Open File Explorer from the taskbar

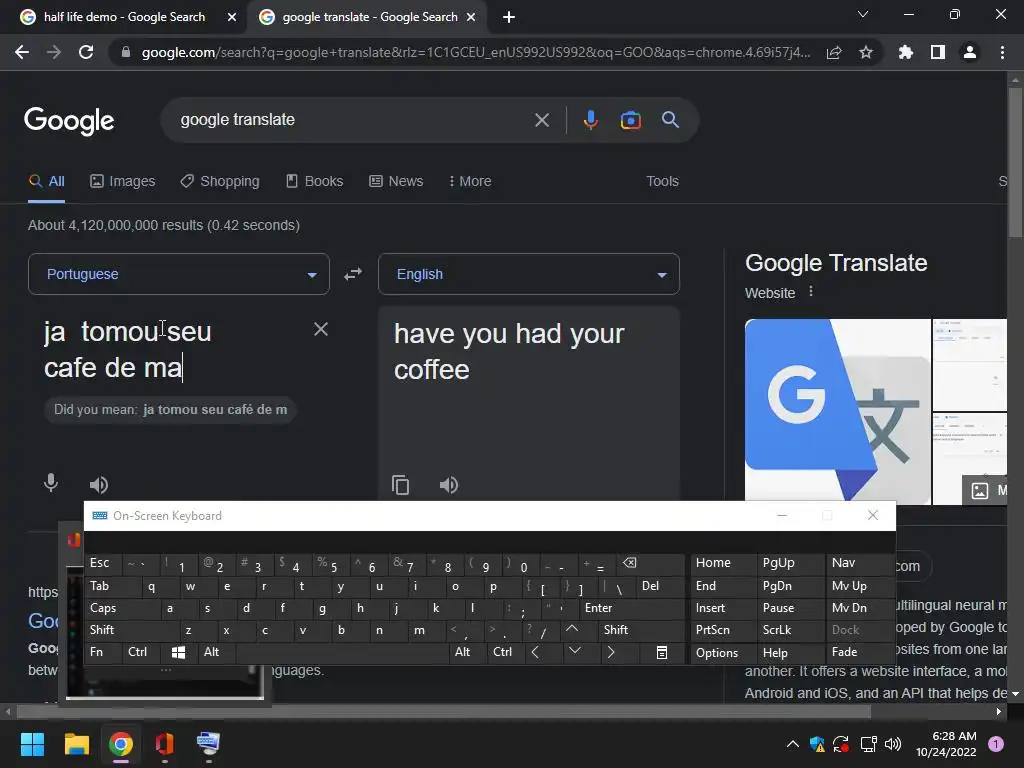(x=76, y=744)
